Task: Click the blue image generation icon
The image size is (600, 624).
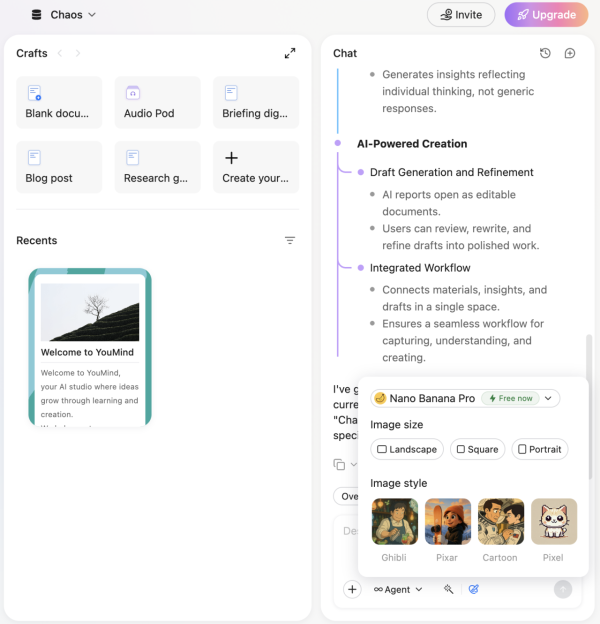Action: click(x=474, y=589)
